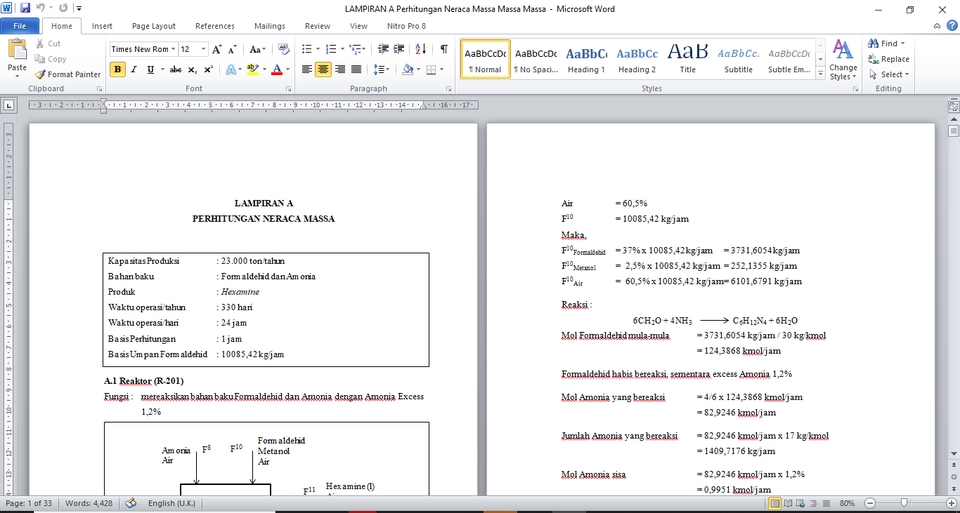Image resolution: width=960 pixels, height=513 pixels.
Task: Click the ruler tab selector icon
Action: point(9,105)
